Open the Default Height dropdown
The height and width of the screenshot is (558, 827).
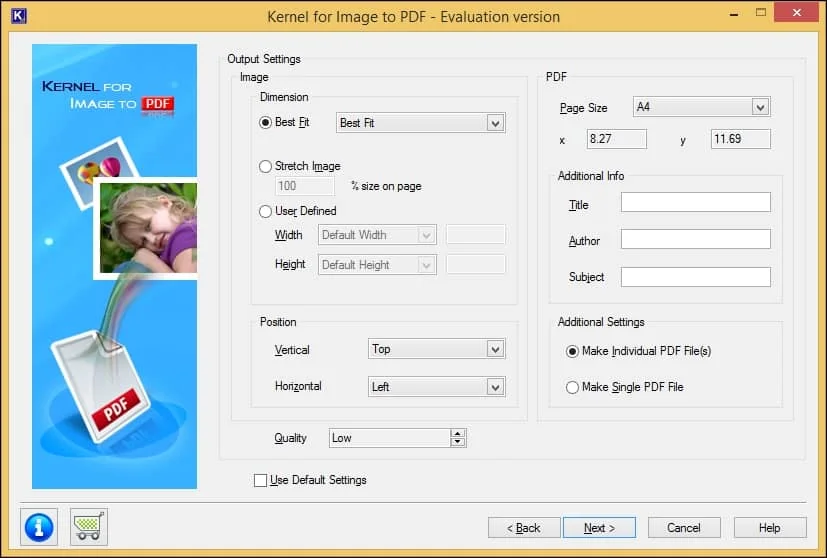point(377,265)
